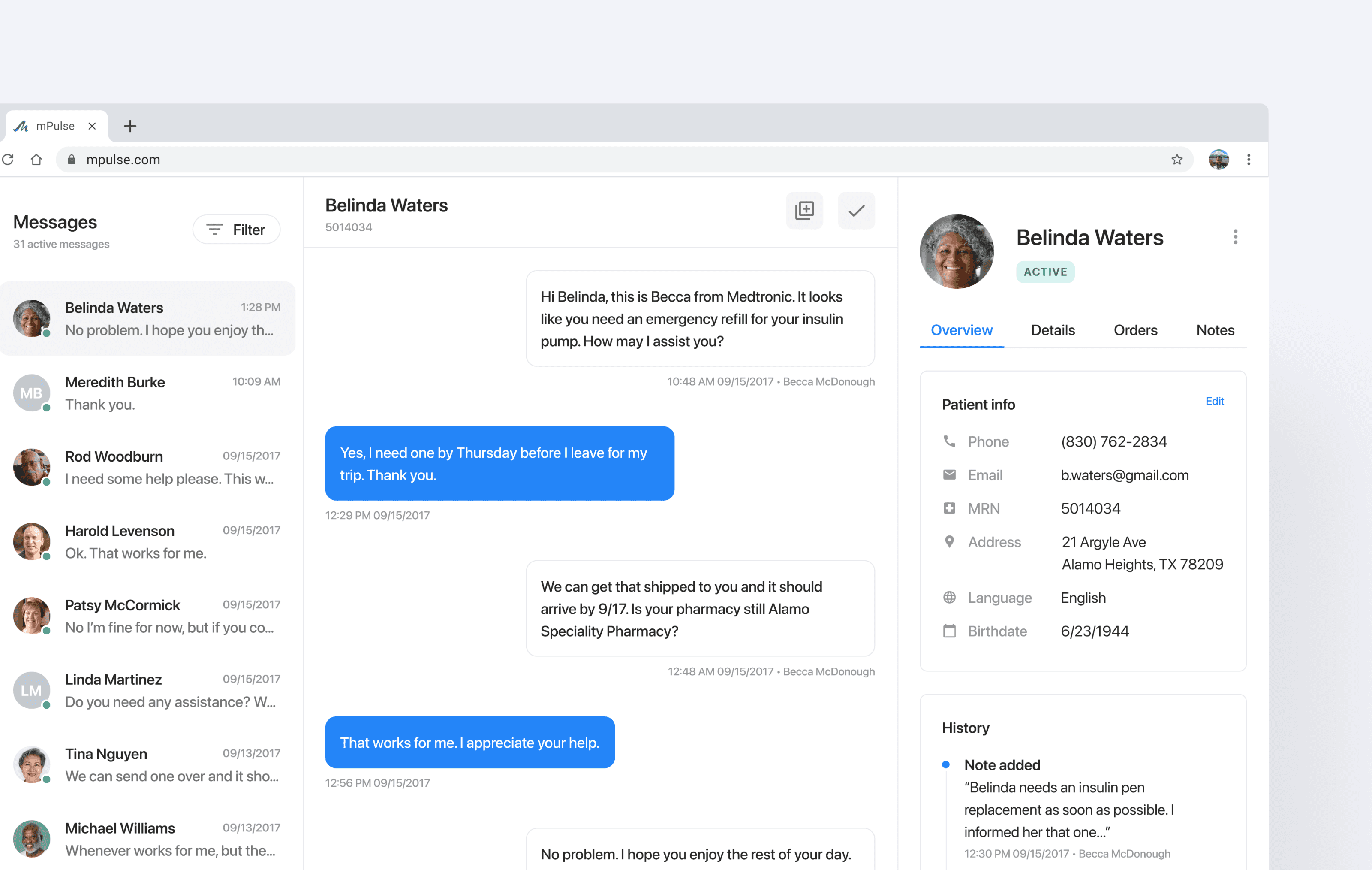Select Rod Woodburn message thread
1372x870 pixels.
[x=147, y=467]
